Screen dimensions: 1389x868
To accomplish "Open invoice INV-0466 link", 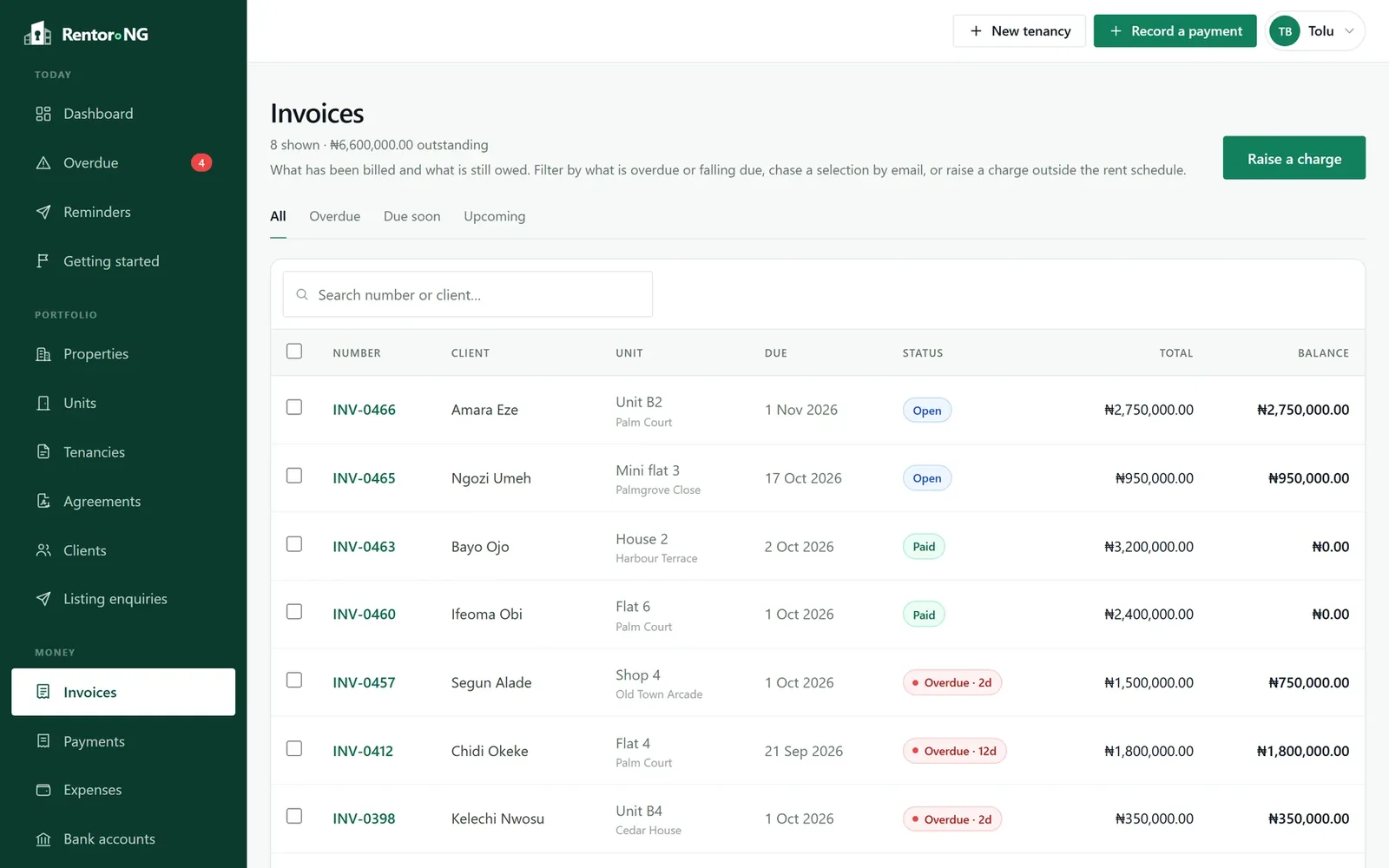I will pos(364,410).
